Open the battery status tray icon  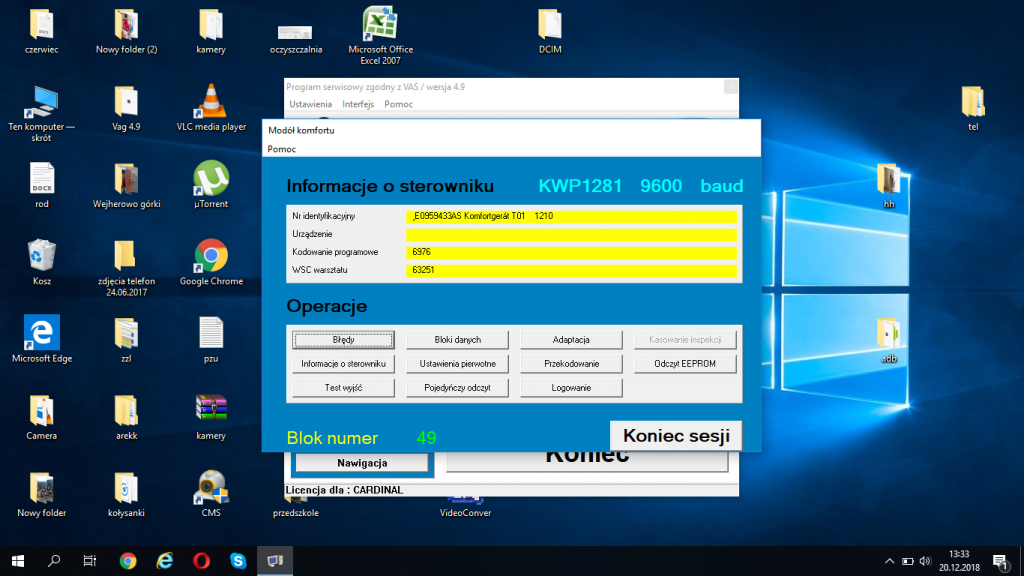tap(908, 561)
